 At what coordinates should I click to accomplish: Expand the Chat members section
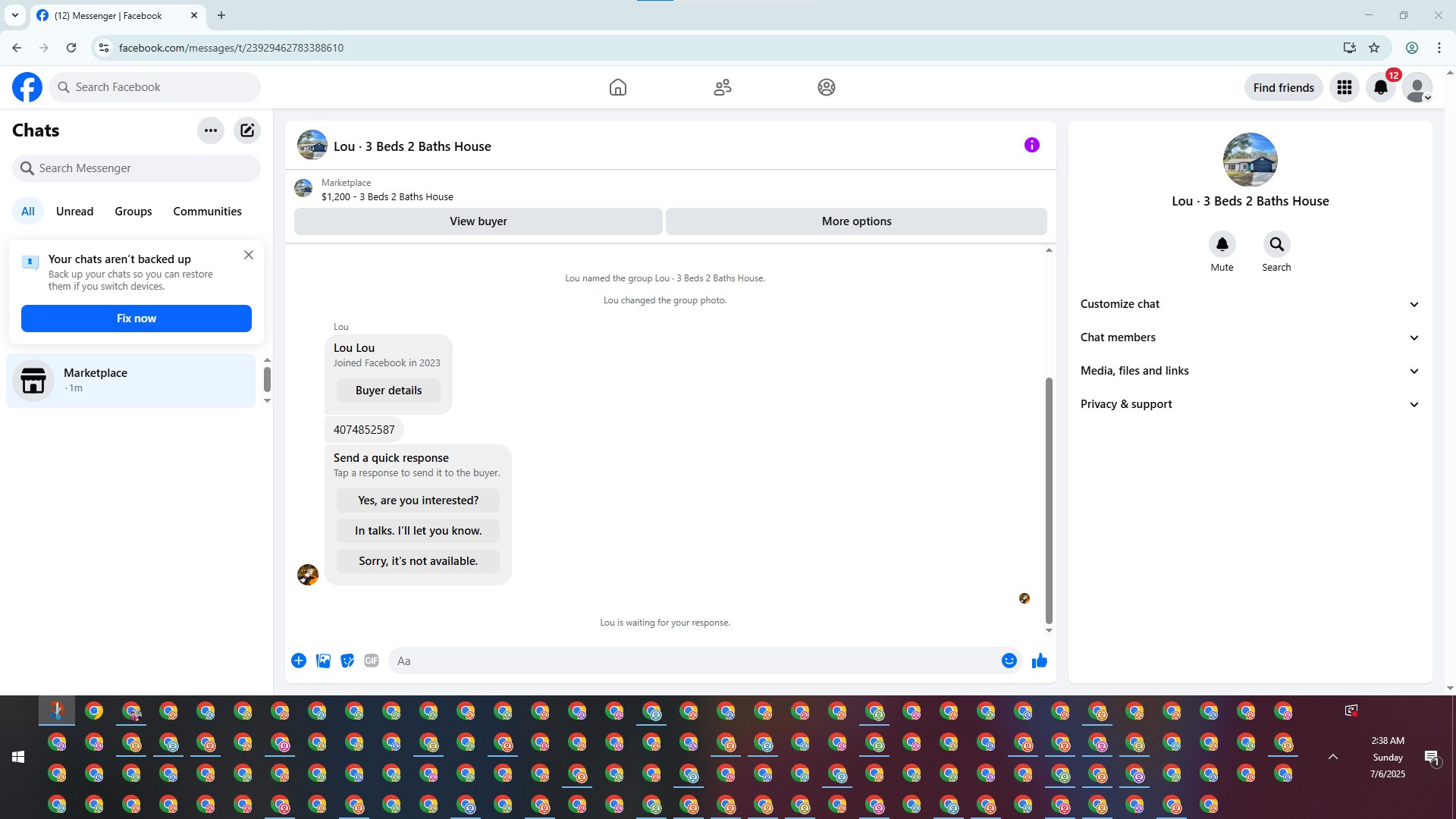point(1249,337)
